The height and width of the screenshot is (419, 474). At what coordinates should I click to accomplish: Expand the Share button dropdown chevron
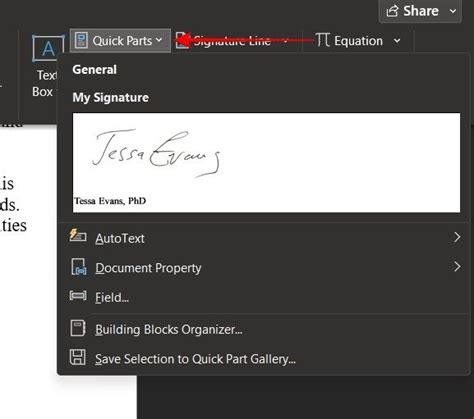pos(453,11)
